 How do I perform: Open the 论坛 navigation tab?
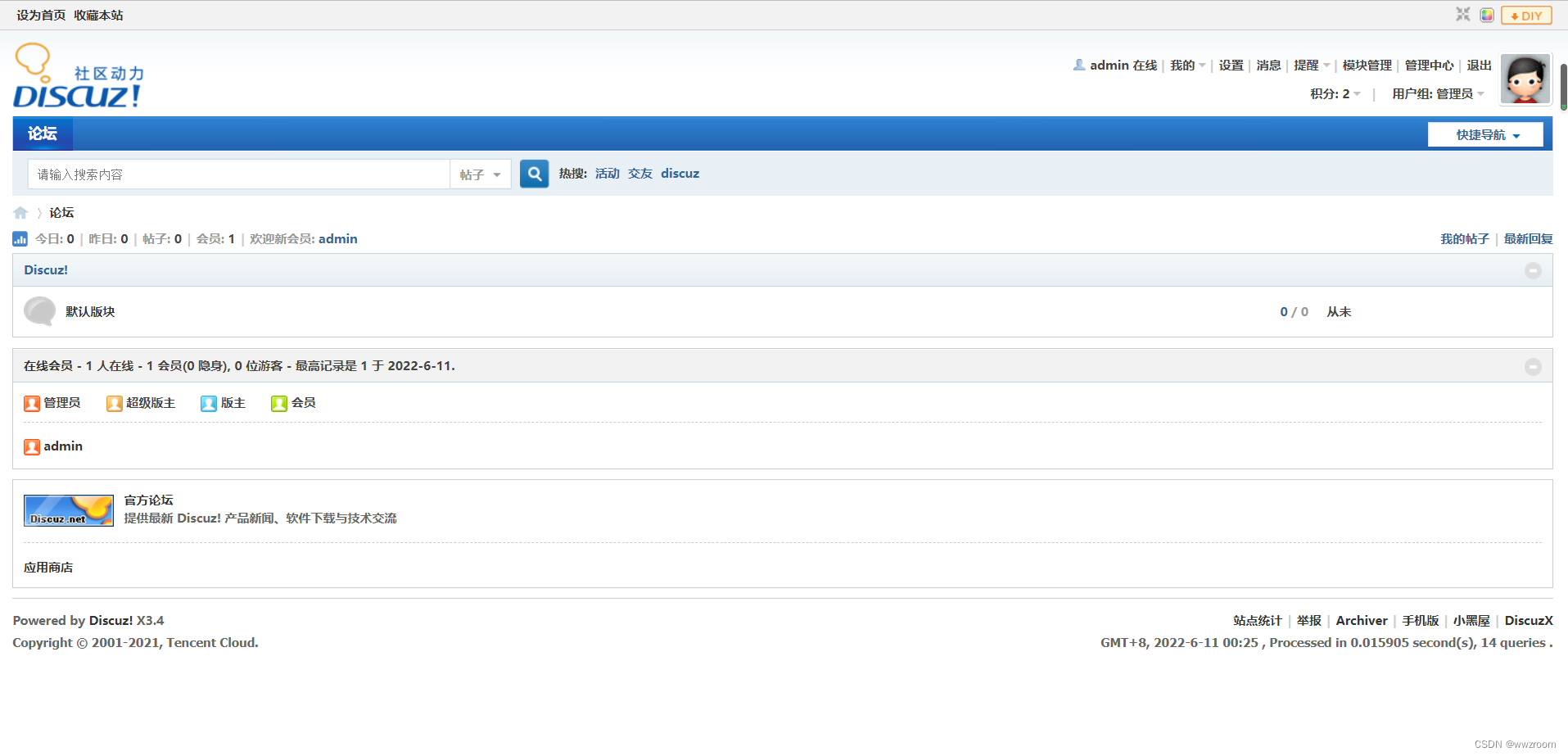(x=43, y=134)
